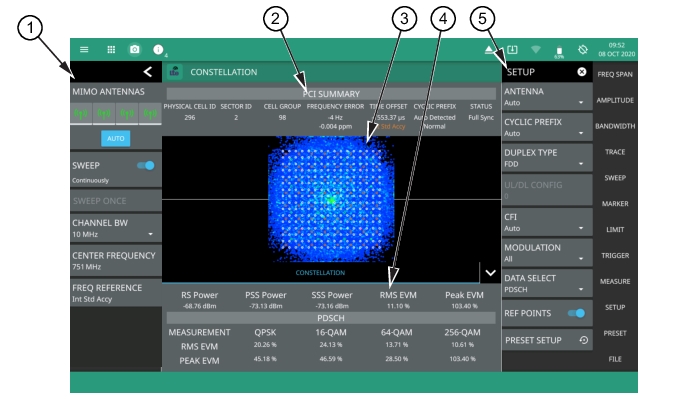Open the apps grid icon
The width and height of the screenshot is (680, 399).
point(111,50)
